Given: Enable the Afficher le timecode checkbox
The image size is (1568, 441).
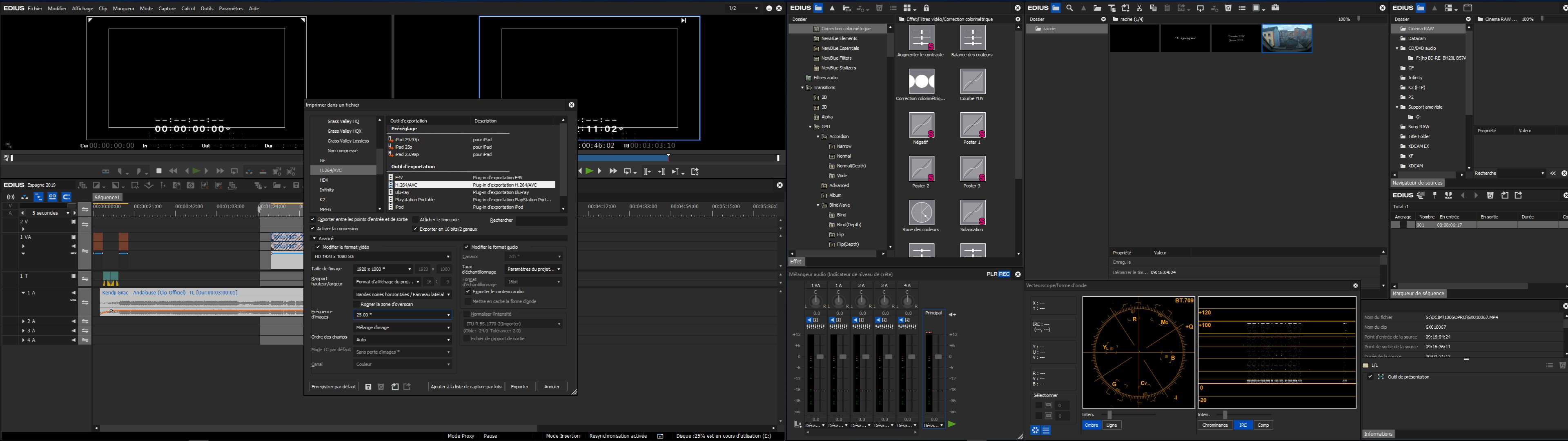Looking at the screenshot, I should (x=416, y=220).
